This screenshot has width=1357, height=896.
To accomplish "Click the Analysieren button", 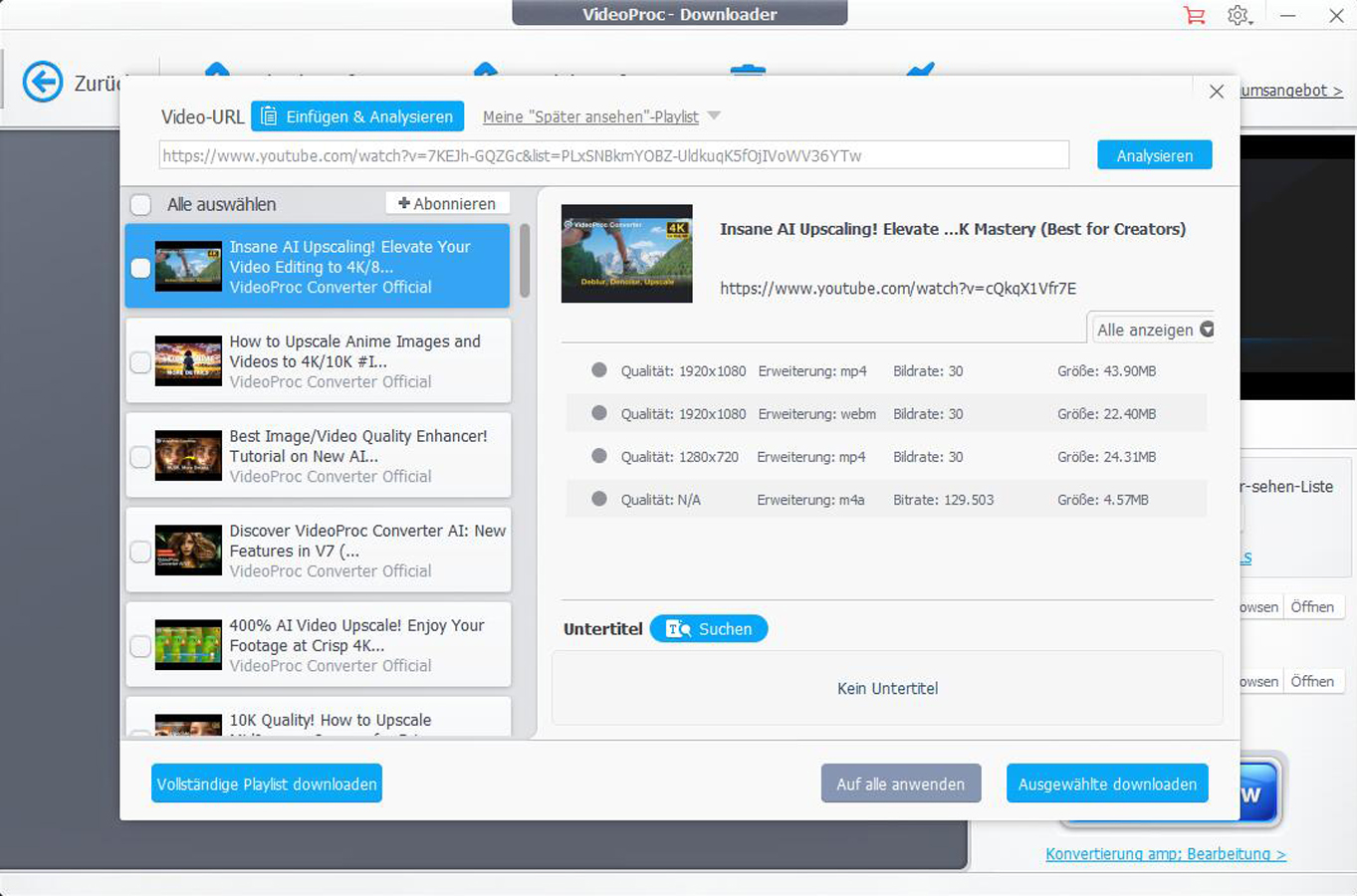I will click(x=1154, y=154).
